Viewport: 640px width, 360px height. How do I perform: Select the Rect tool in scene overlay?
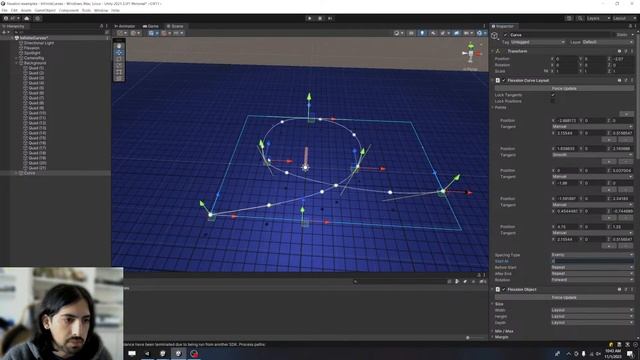click(119, 72)
